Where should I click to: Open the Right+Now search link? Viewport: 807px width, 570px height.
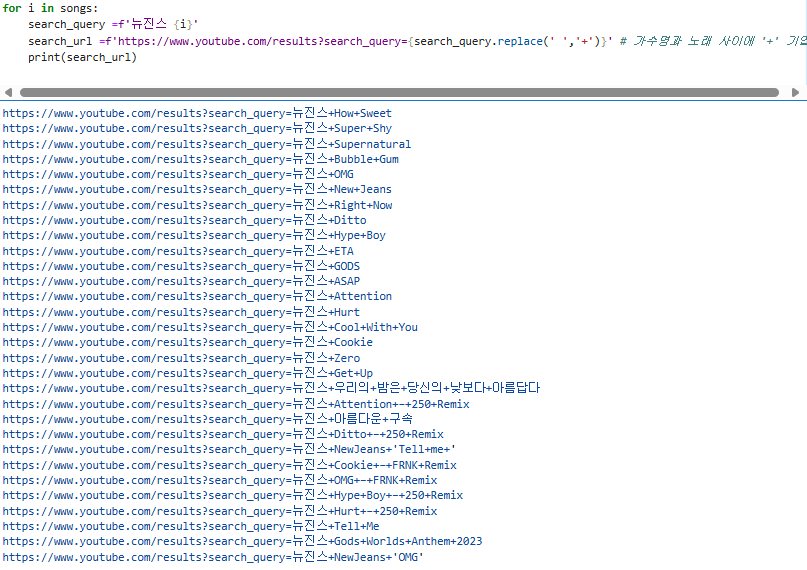point(197,205)
